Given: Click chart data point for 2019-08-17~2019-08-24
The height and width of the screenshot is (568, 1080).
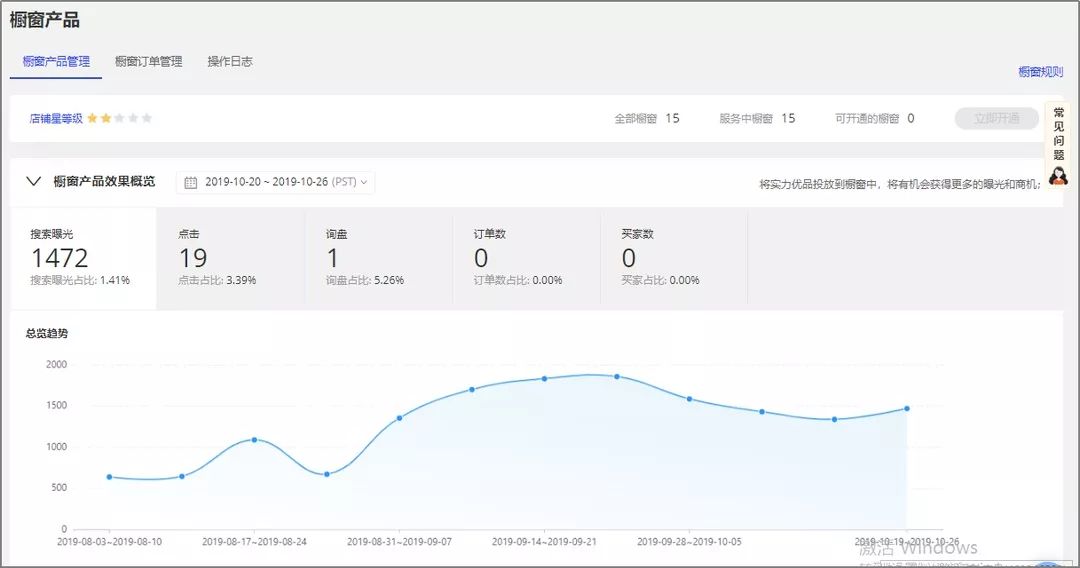Looking at the screenshot, I should pyautogui.click(x=254, y=440).
